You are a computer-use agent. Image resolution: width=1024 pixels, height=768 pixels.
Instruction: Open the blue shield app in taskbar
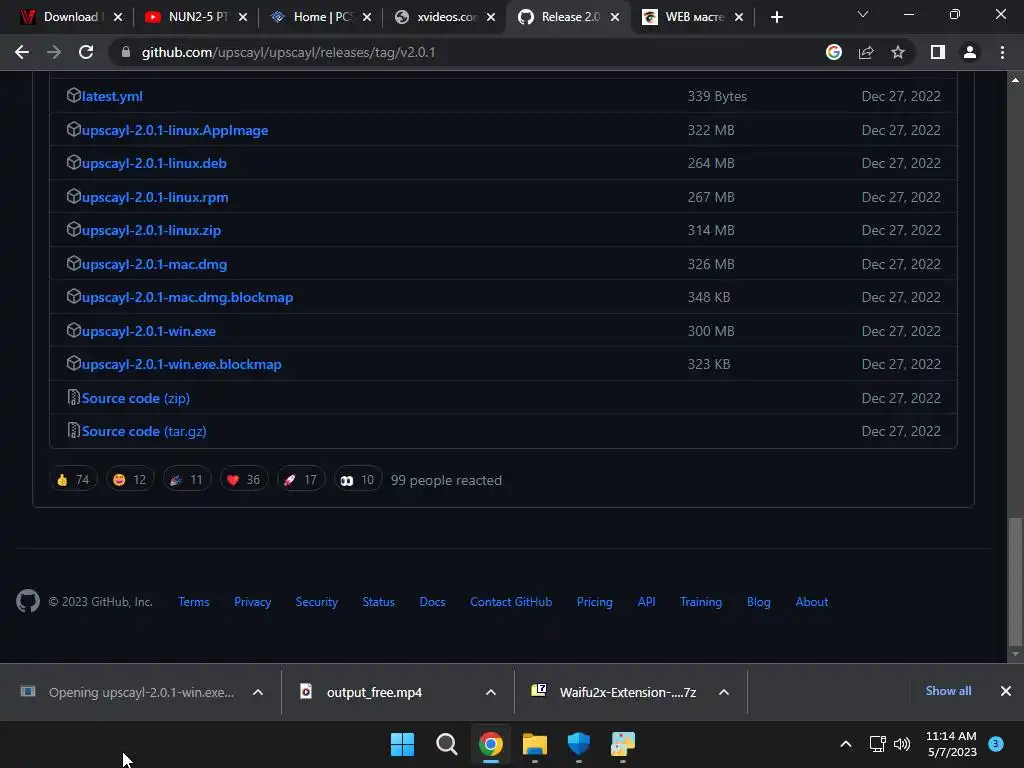click(x=579, y=744)
